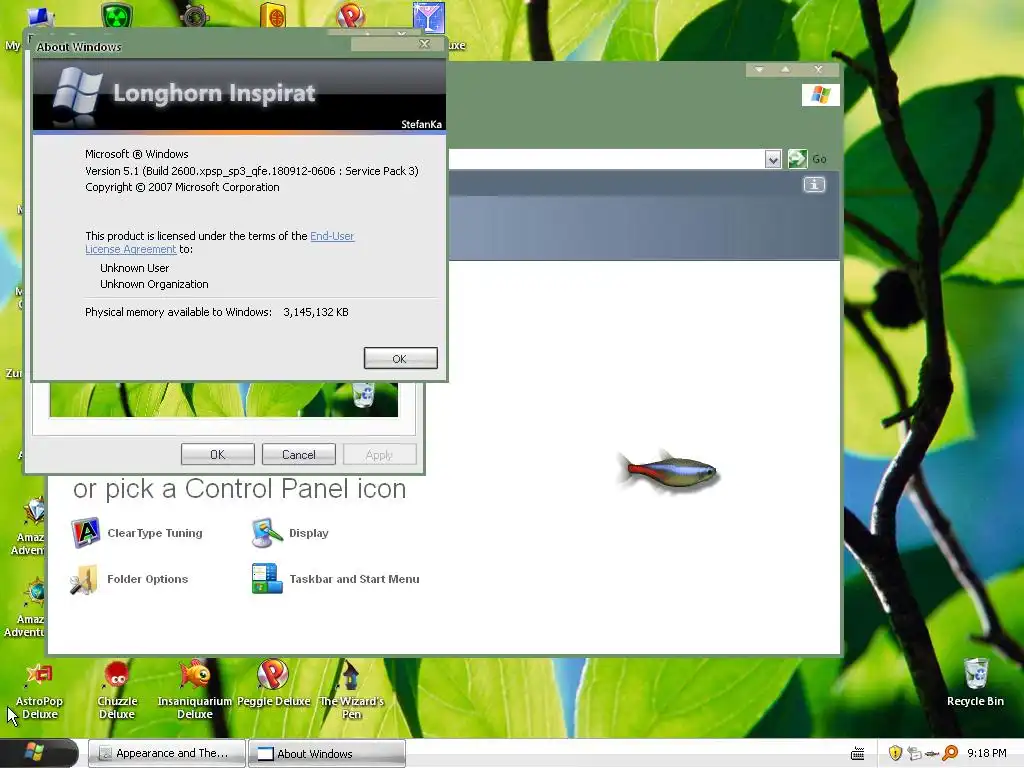Switch to About Windows taskbar button
Image resolution: width=1024 pixels, height=768 pixels.
327,754
